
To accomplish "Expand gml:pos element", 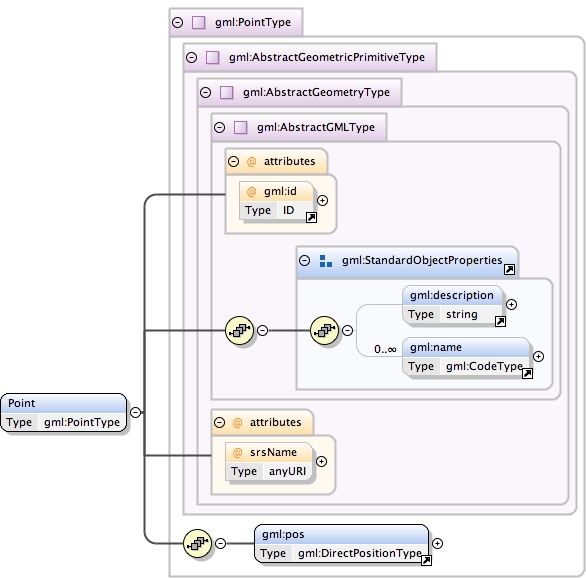I will click(x=438, y=543).
